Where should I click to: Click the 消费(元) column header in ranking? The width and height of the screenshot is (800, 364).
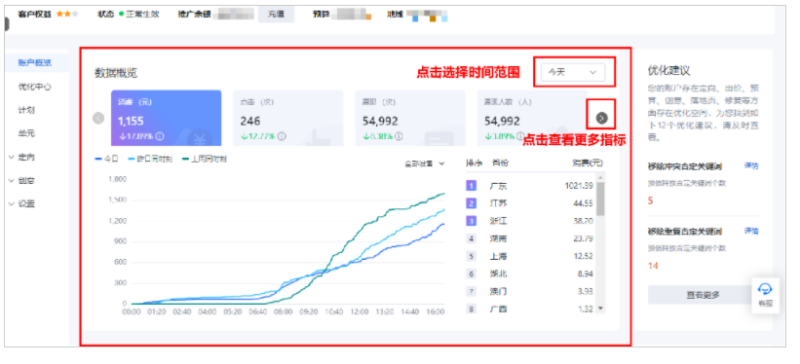tap(588, 163)
